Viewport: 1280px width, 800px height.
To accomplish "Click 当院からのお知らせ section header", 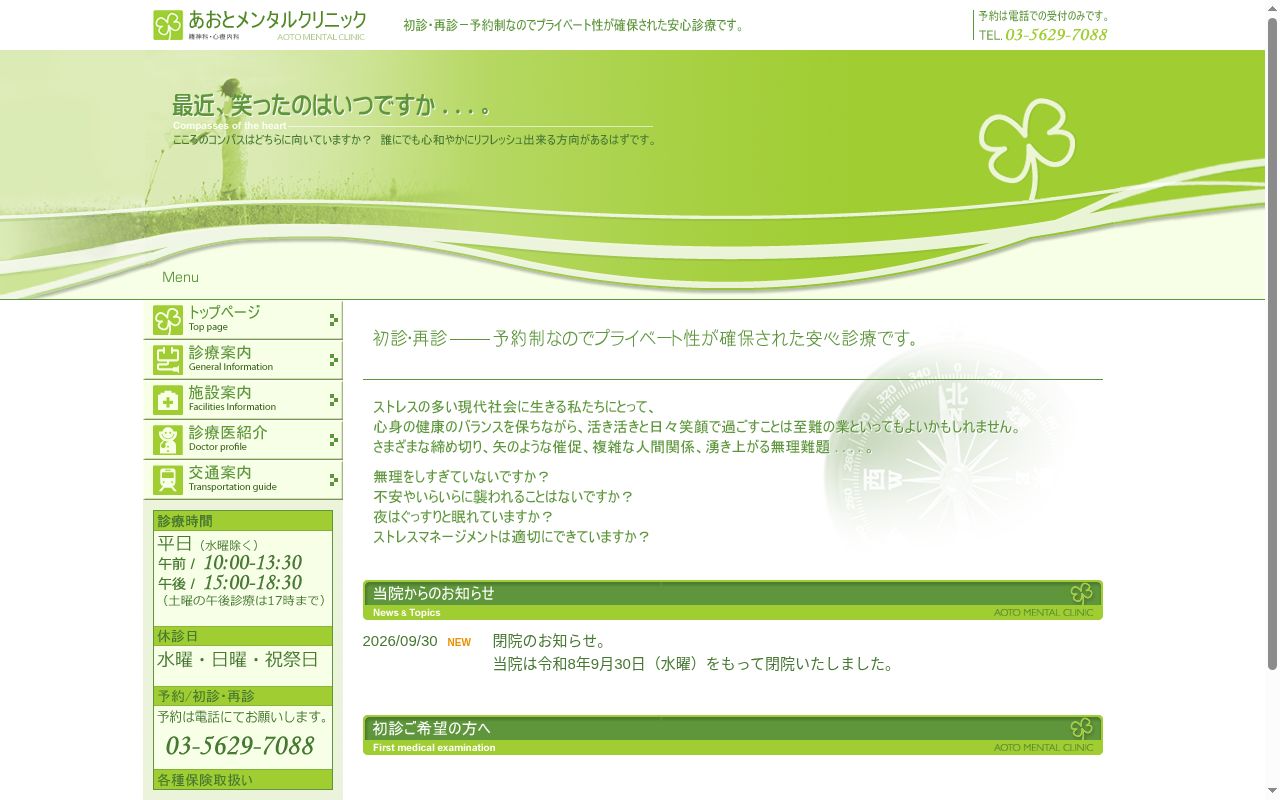I will click(x=733, y=600).
